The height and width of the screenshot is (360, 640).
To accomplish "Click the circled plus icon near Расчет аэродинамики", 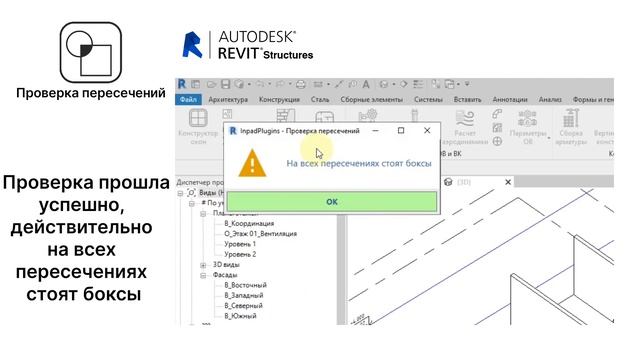I will click(497, 141).
